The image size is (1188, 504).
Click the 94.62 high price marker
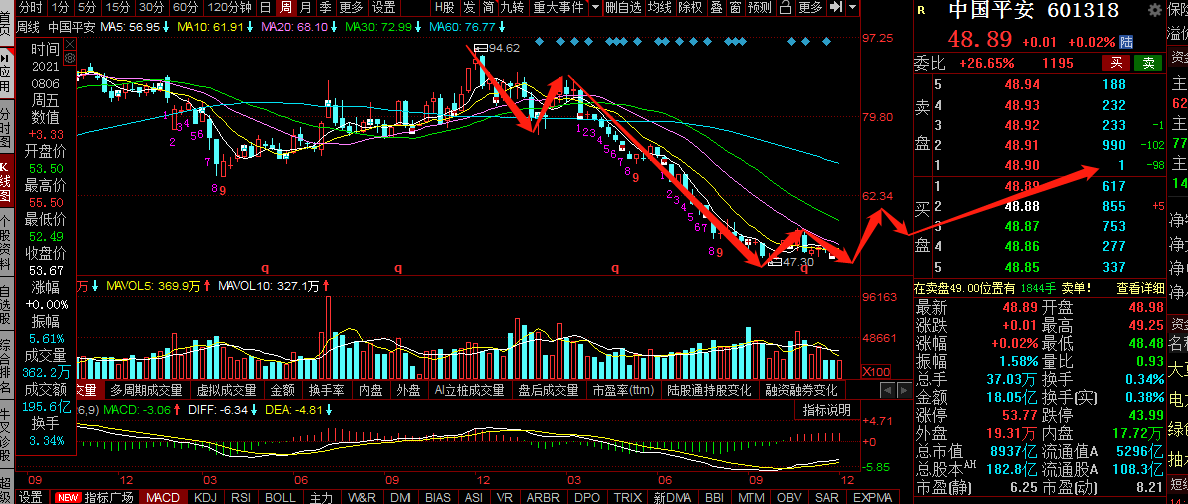click(x=503, y=48)
